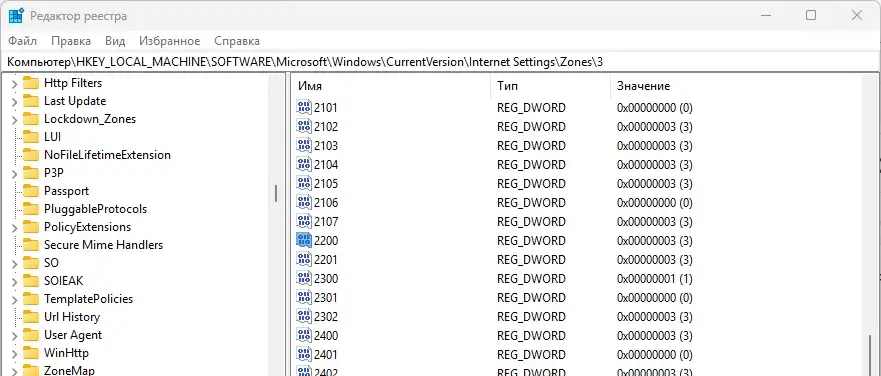Screen dimensions: 881x376
Task: Close the Registry Editor window
Action: [857, 15]
